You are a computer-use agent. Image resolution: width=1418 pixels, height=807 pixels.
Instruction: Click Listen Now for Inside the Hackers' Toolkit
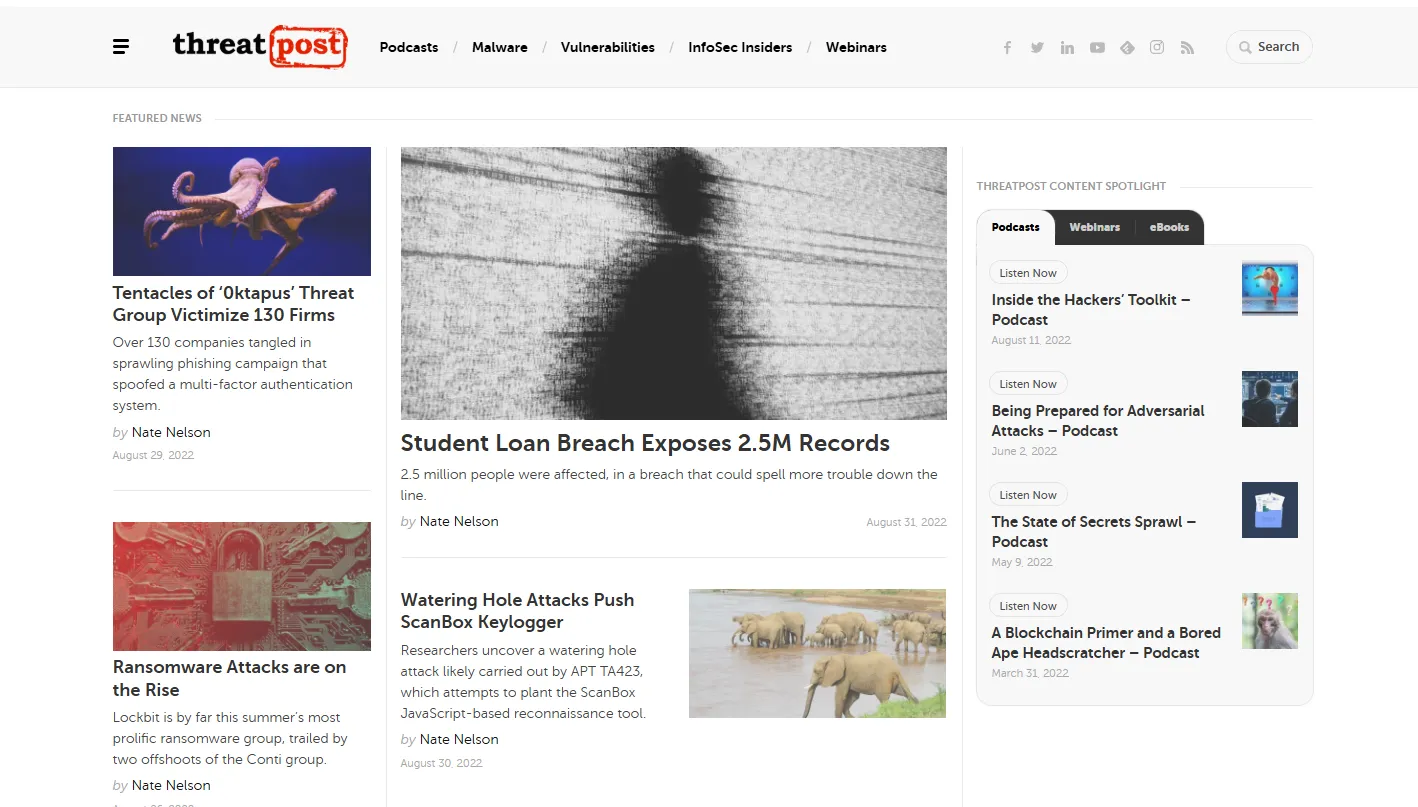(x=1028, y=273)
